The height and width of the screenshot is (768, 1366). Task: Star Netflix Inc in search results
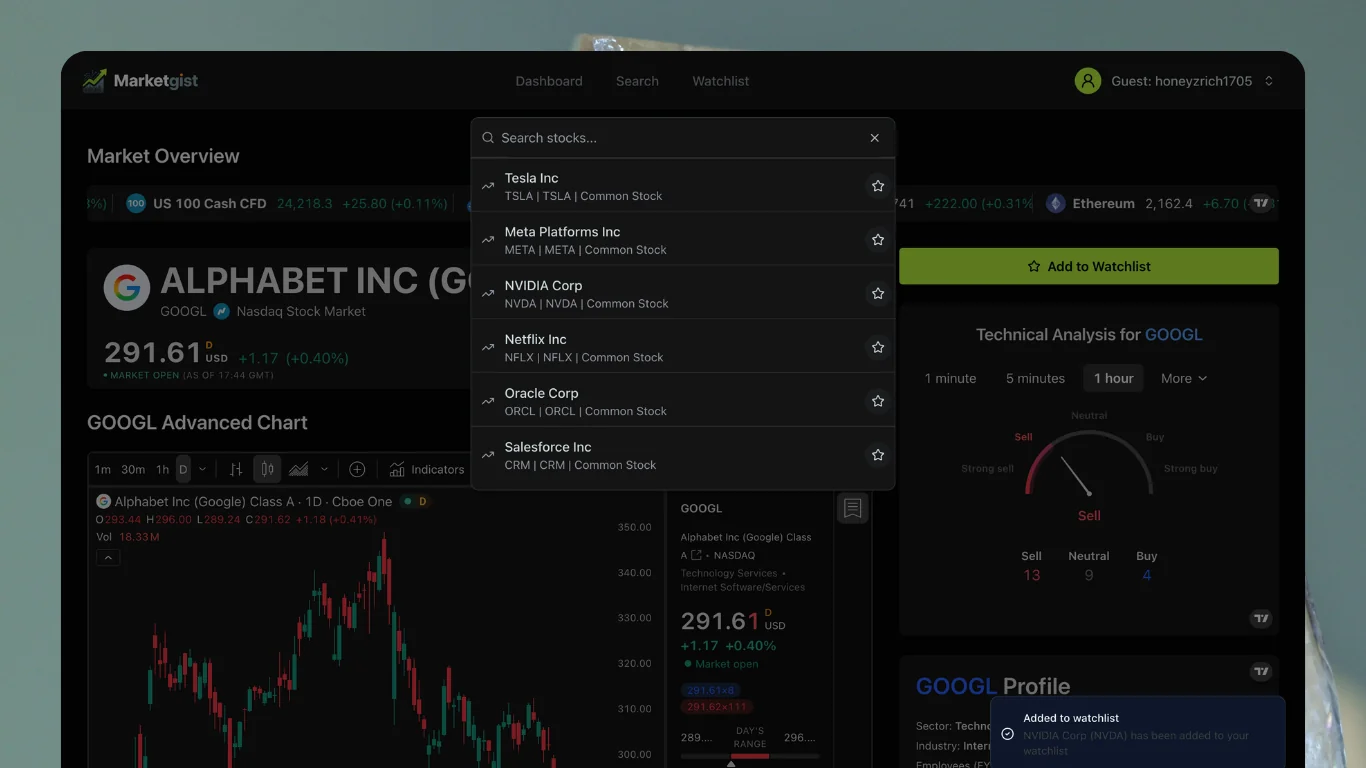click(878, 348)
